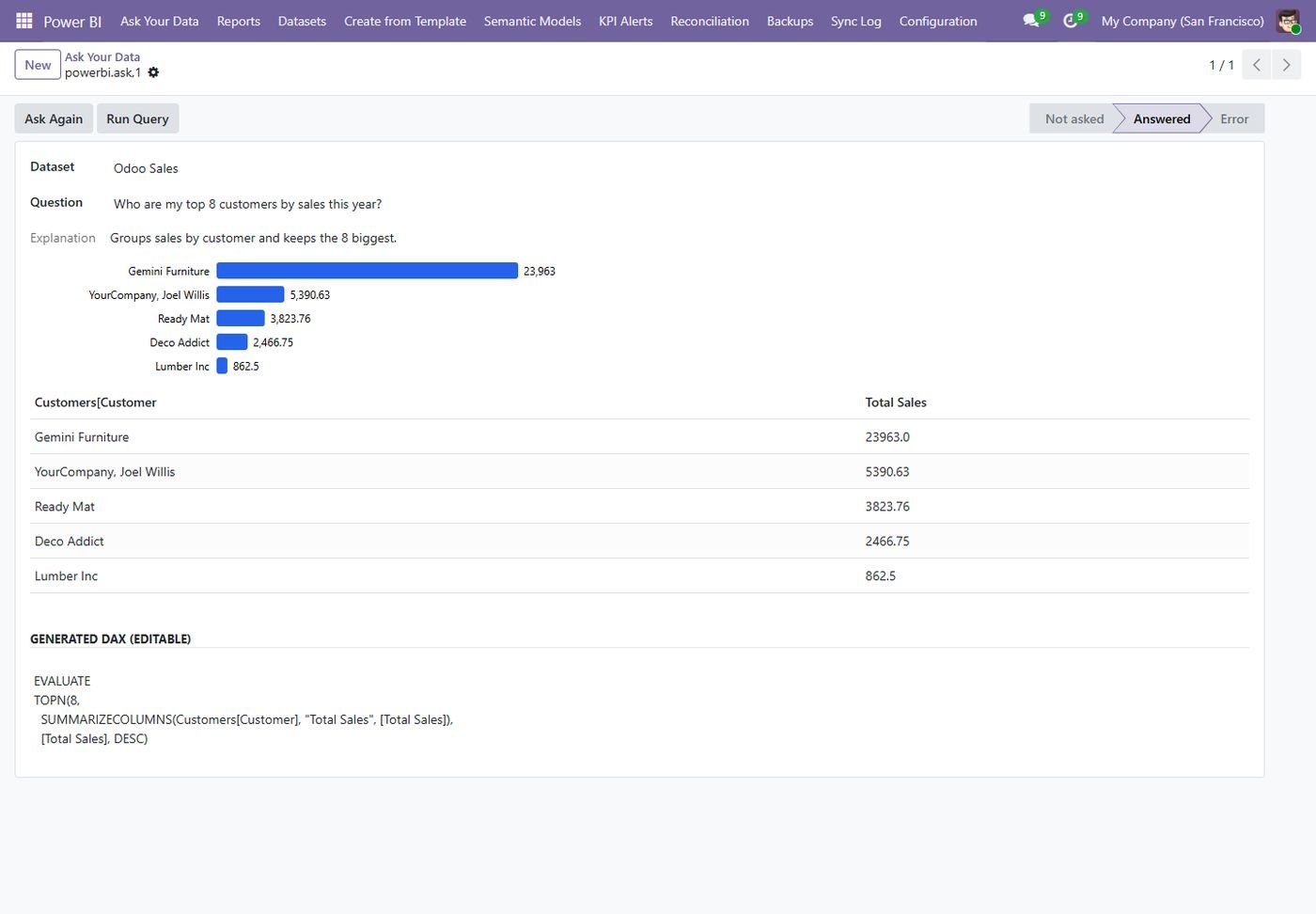
Task: Open the Reconciliation menu
Action: click(710, 21)
